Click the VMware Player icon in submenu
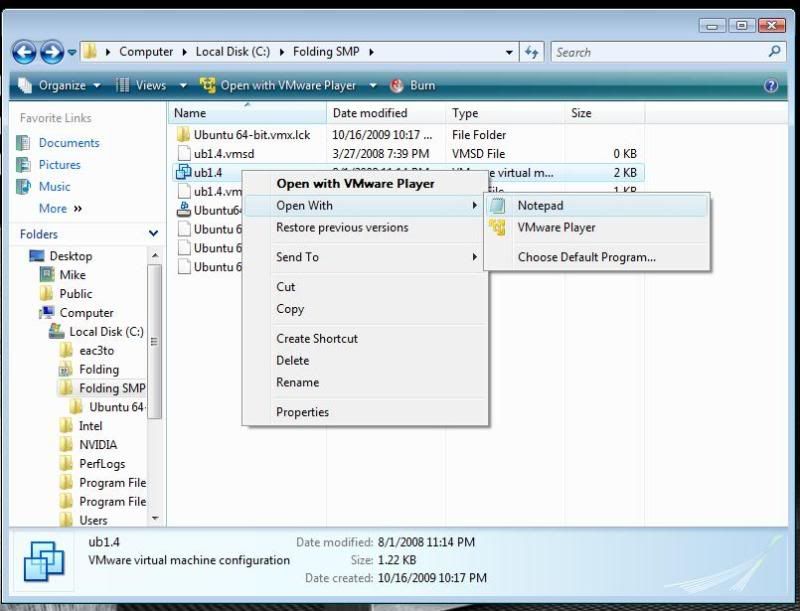Image resolution: width=800 pixels, height=611 pixels. [x=498, y=228]
